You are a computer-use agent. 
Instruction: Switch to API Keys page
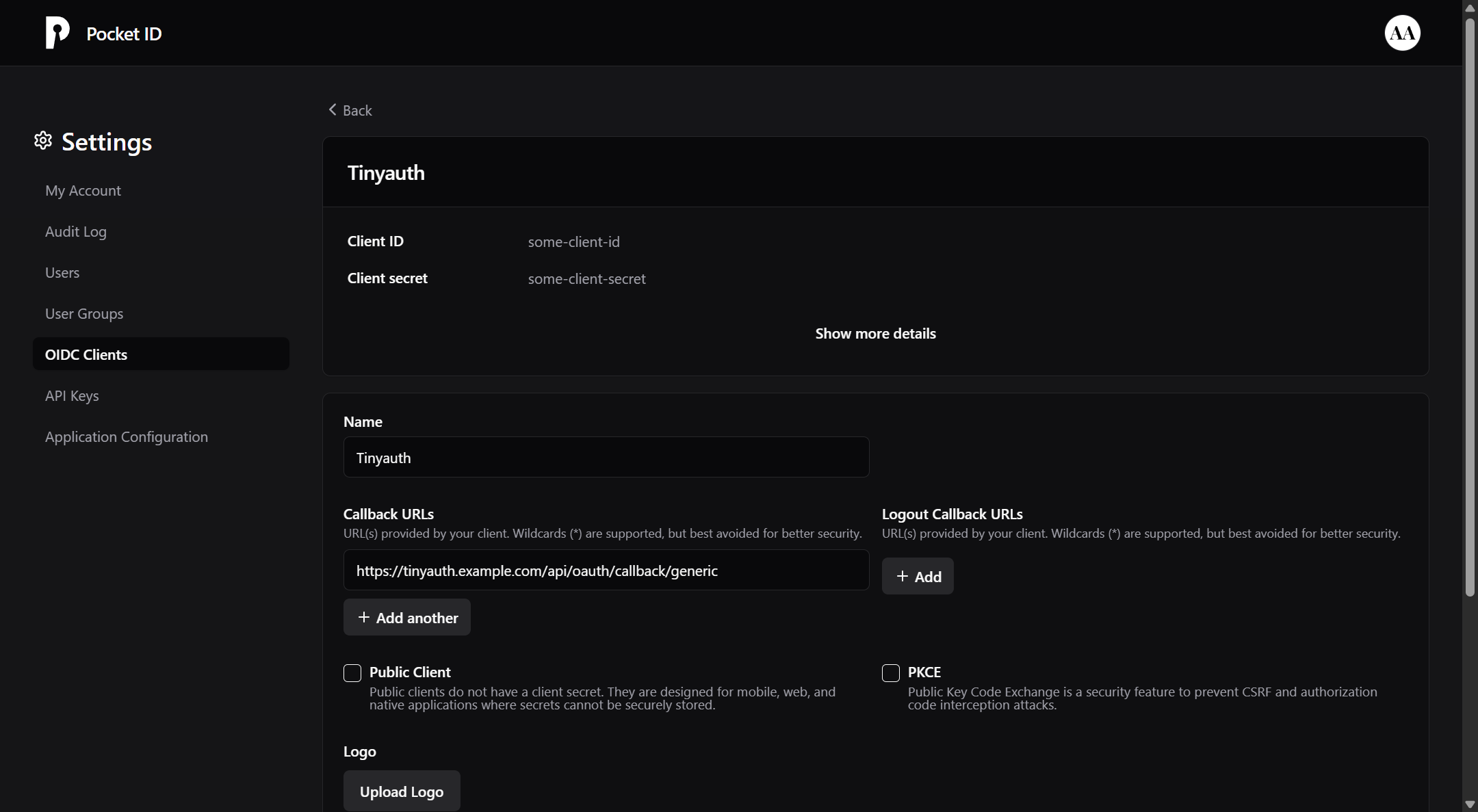click(x=72, y=395)
